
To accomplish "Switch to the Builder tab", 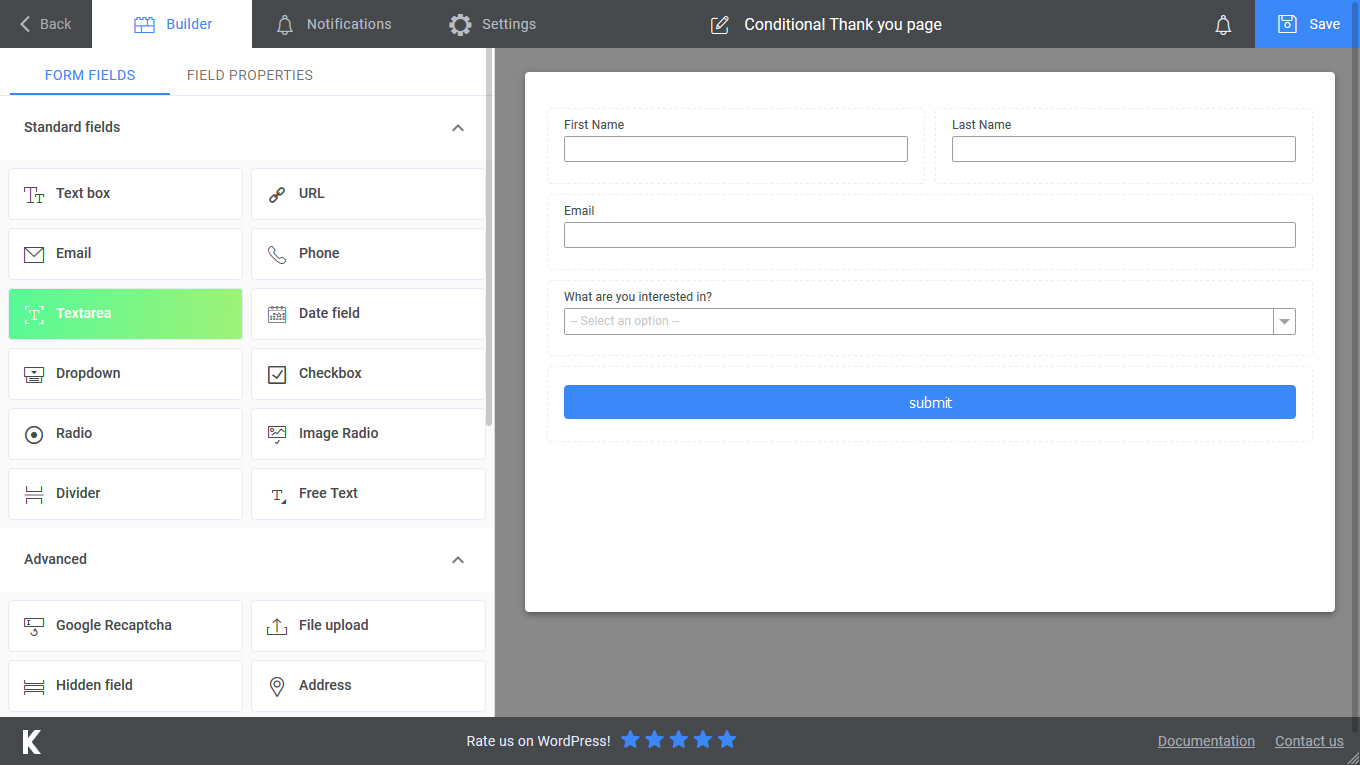I will tap(172, 24).
